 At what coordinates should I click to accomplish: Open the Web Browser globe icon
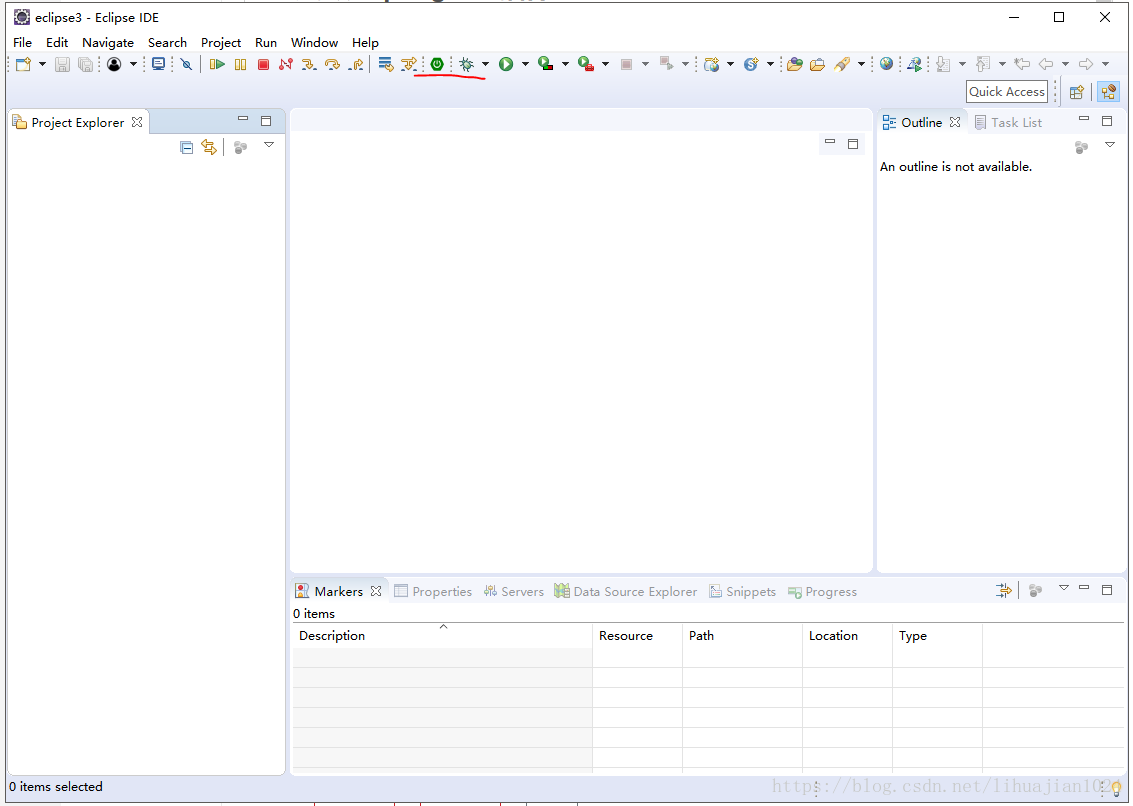tap(887, 64)
